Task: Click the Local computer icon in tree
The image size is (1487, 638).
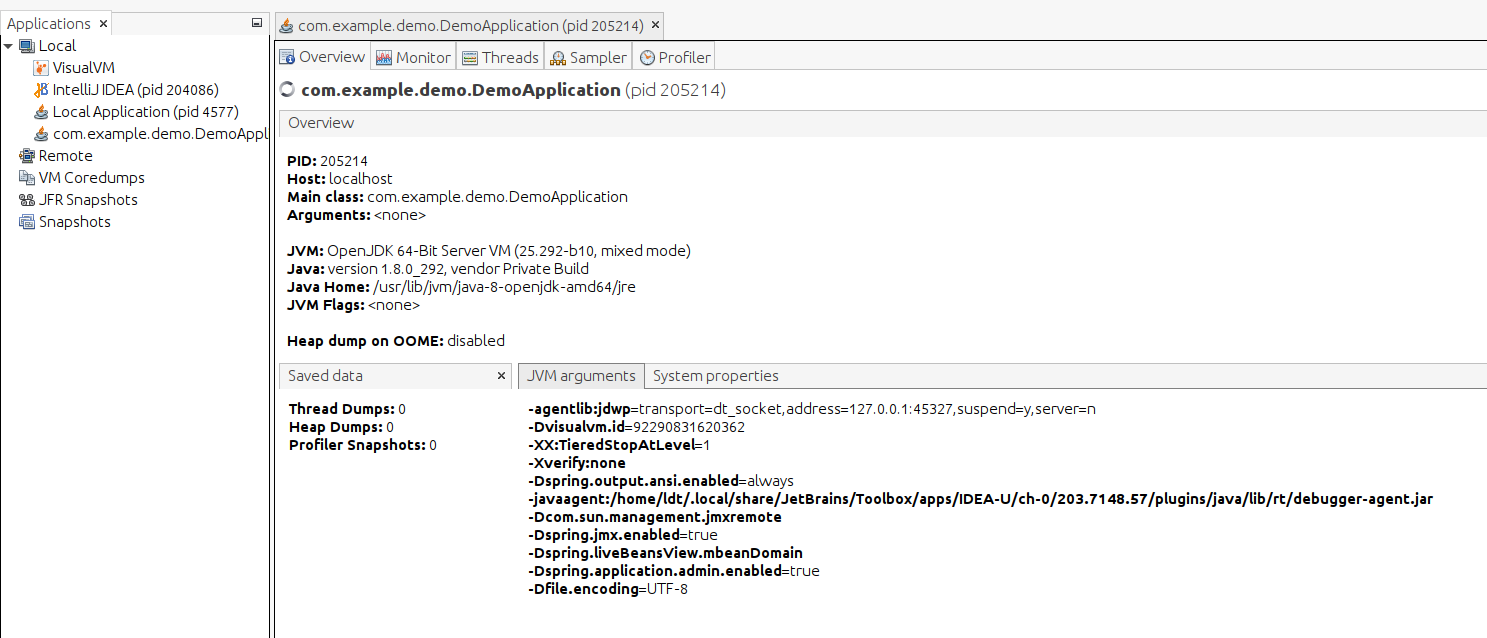Action: [x=27, y=46]
